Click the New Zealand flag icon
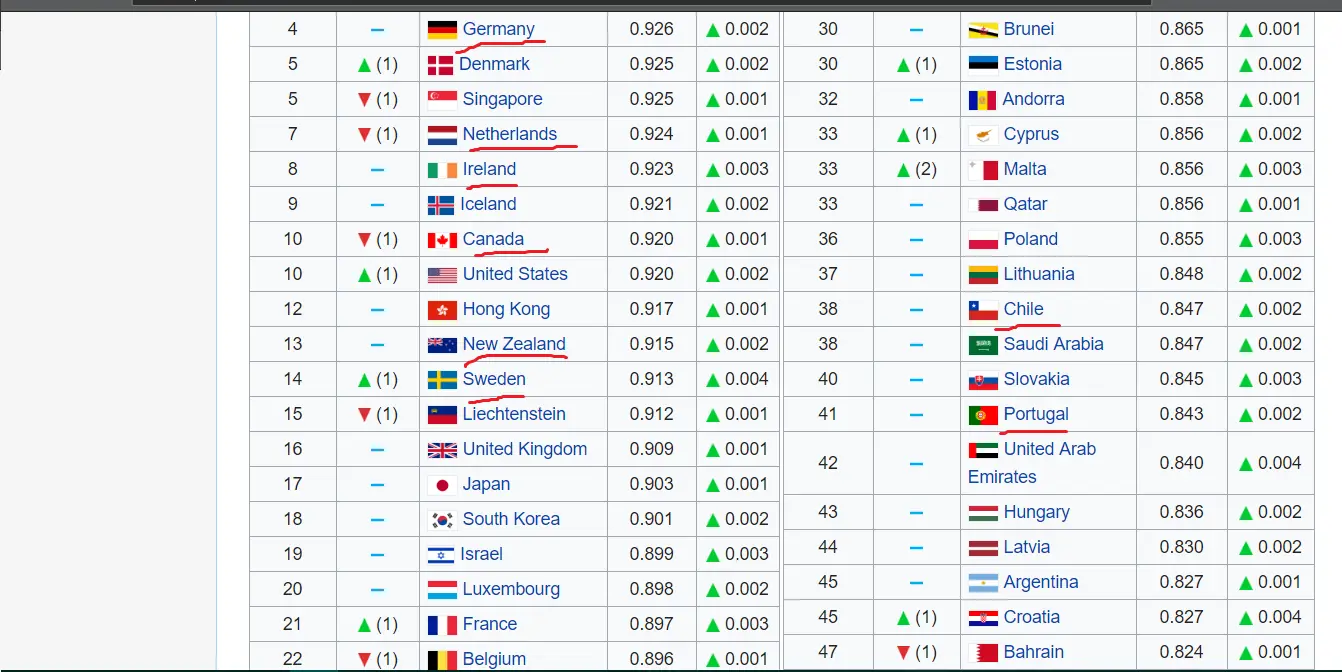Screen dimensions: 1342x672 pos(442,345)
